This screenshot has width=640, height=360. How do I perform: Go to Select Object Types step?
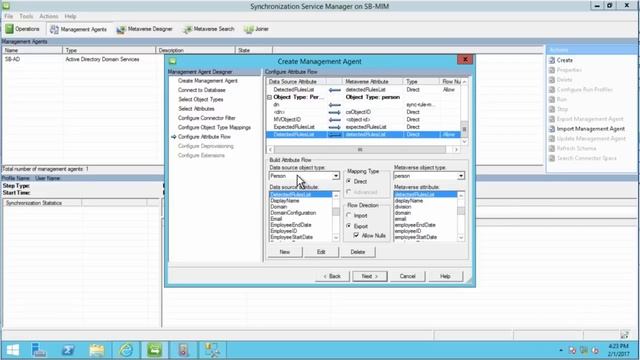(200, 100)
